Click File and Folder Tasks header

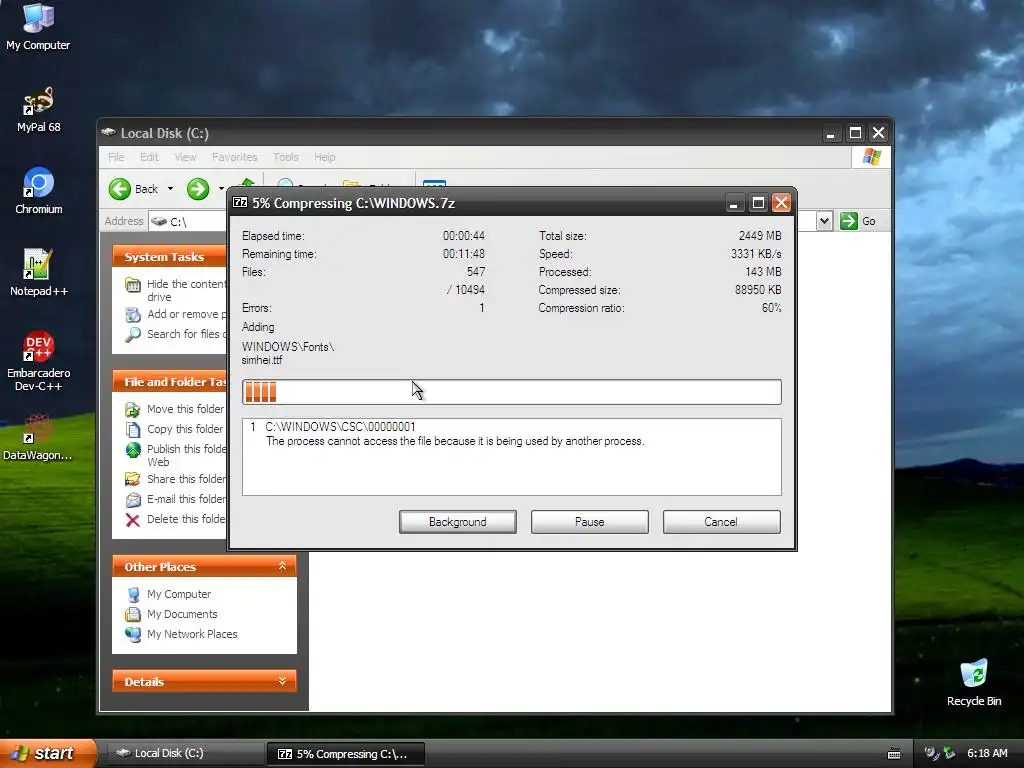click(170, 382)
